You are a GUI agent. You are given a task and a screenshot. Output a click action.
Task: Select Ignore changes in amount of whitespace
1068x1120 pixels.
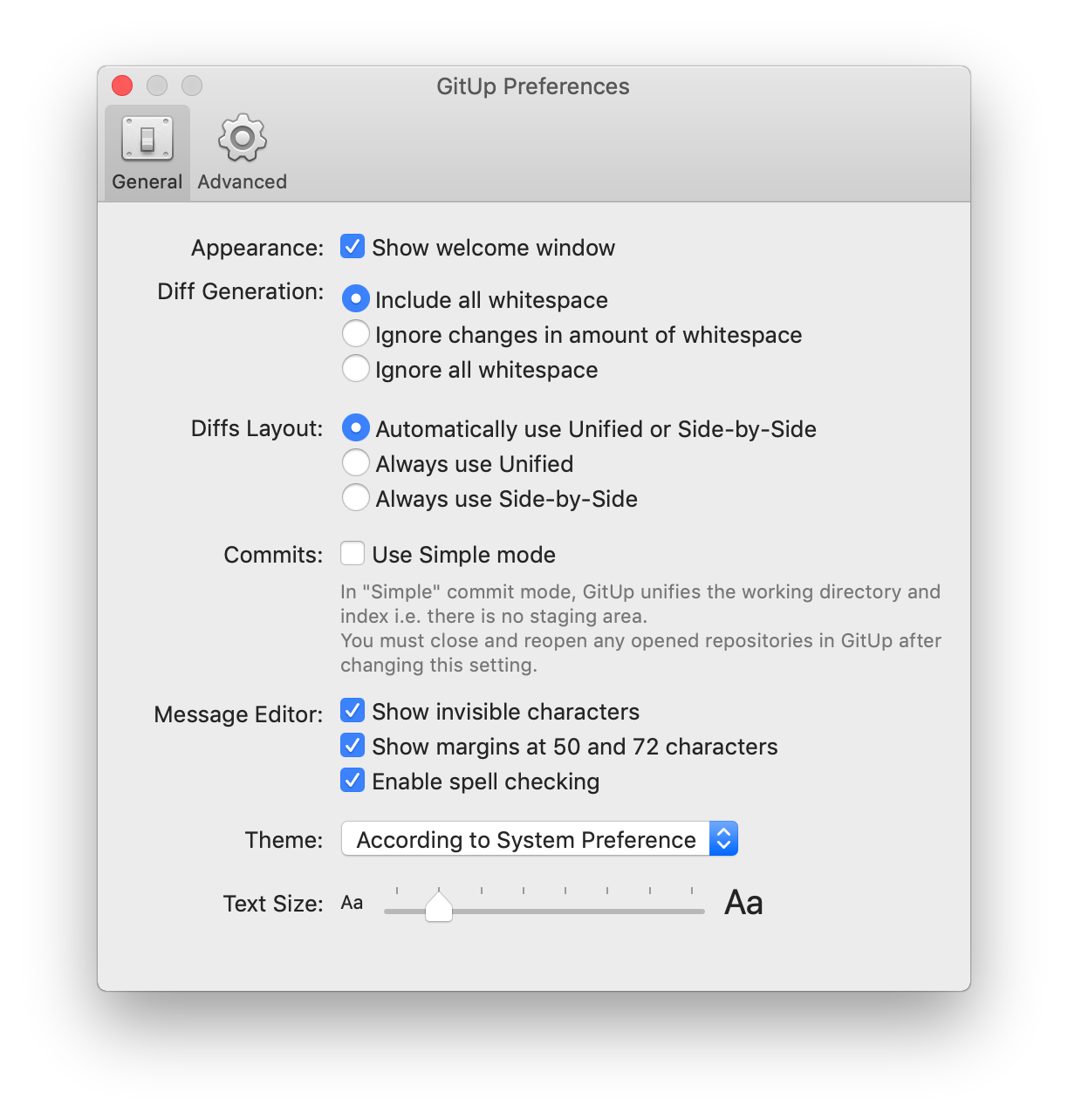pyautogui.click(x=355, y=334)
